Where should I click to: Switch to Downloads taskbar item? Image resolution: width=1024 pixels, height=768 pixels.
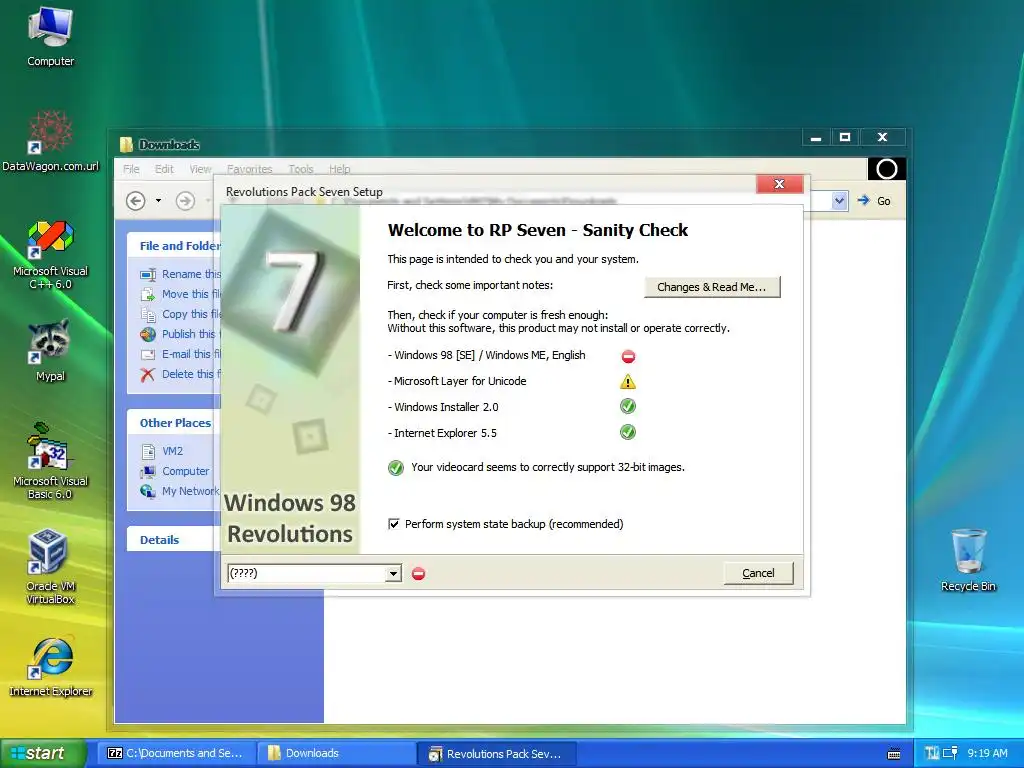coord(337,754)
